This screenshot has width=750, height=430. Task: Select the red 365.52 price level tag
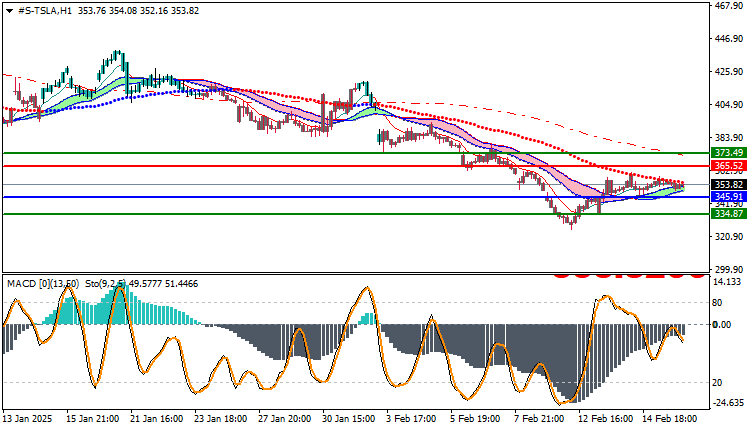pos(728,166)
